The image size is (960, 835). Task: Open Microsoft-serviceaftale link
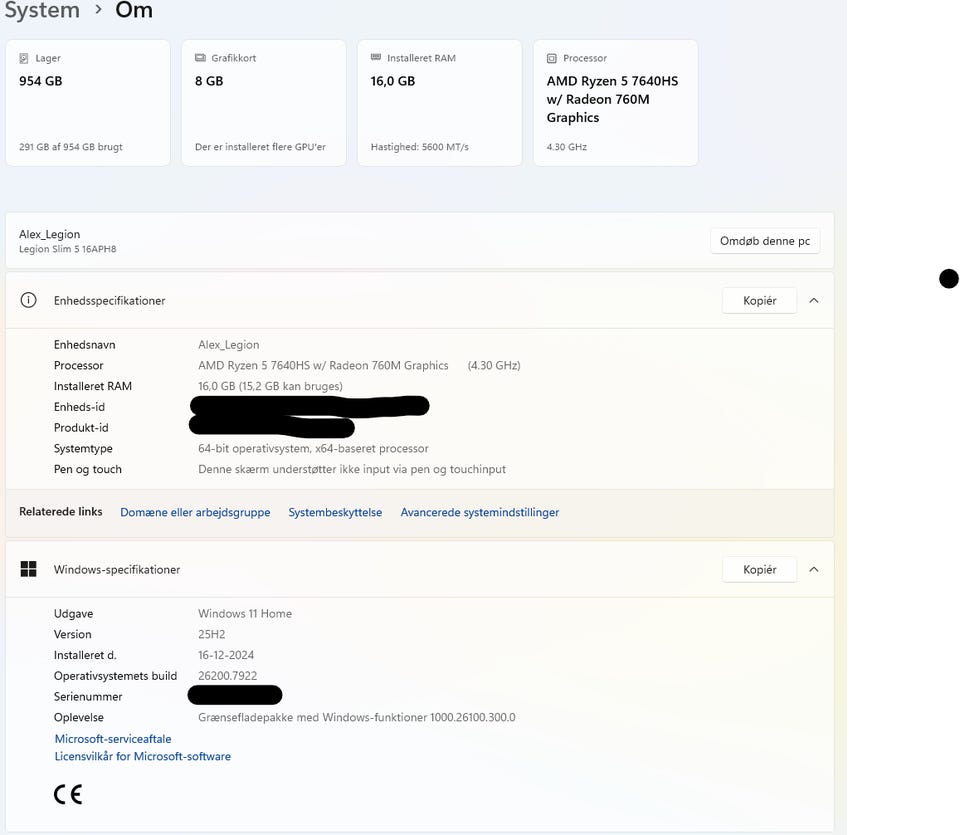click(113, 739)
